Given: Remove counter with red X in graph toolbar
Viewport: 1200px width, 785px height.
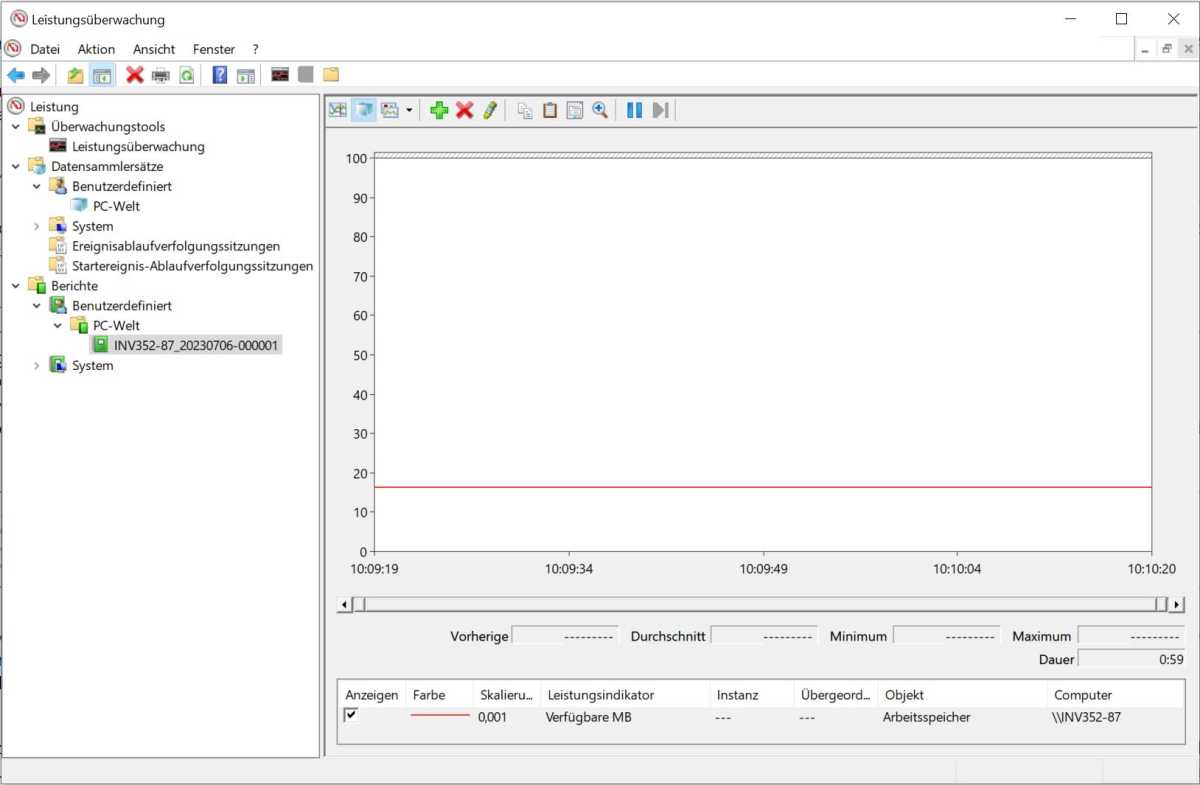Looking at the screenshot, I should 464,110.
